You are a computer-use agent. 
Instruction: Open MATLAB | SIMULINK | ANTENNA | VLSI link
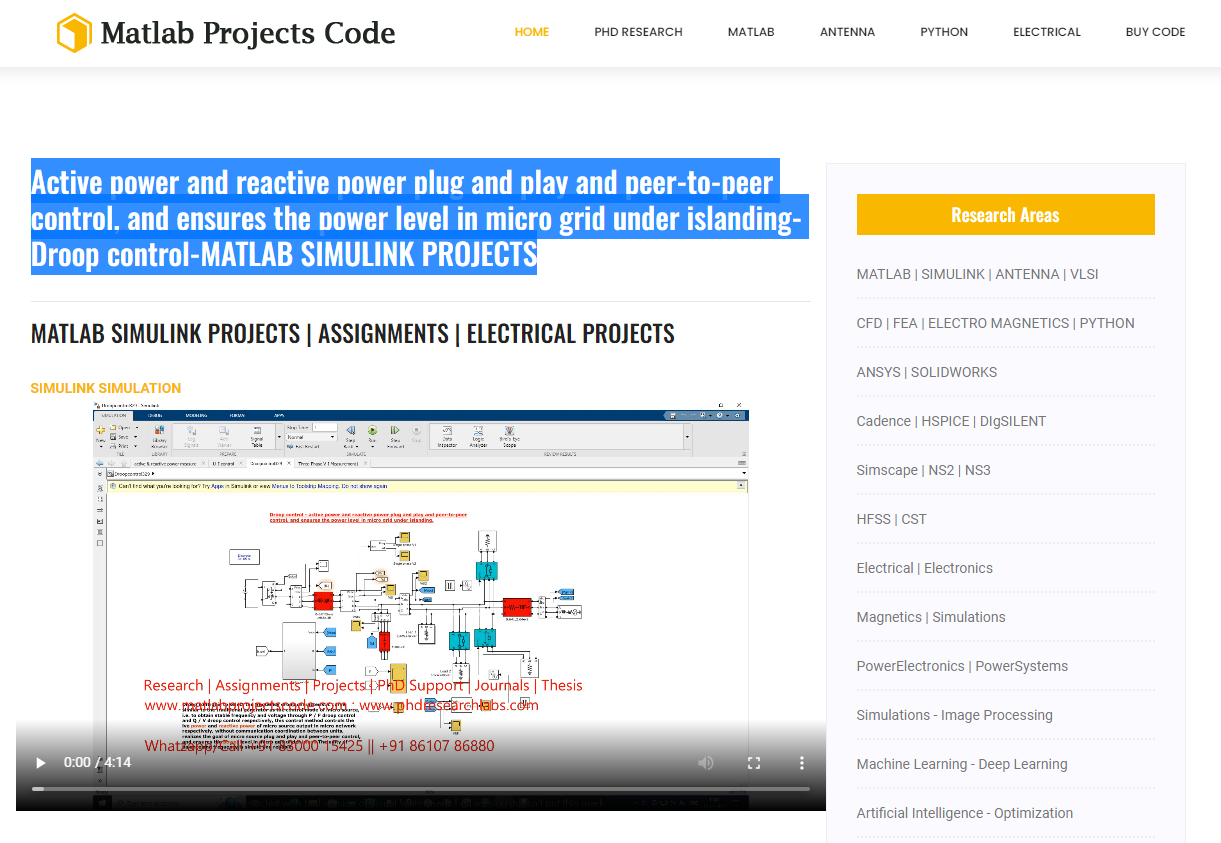[977, 274]
